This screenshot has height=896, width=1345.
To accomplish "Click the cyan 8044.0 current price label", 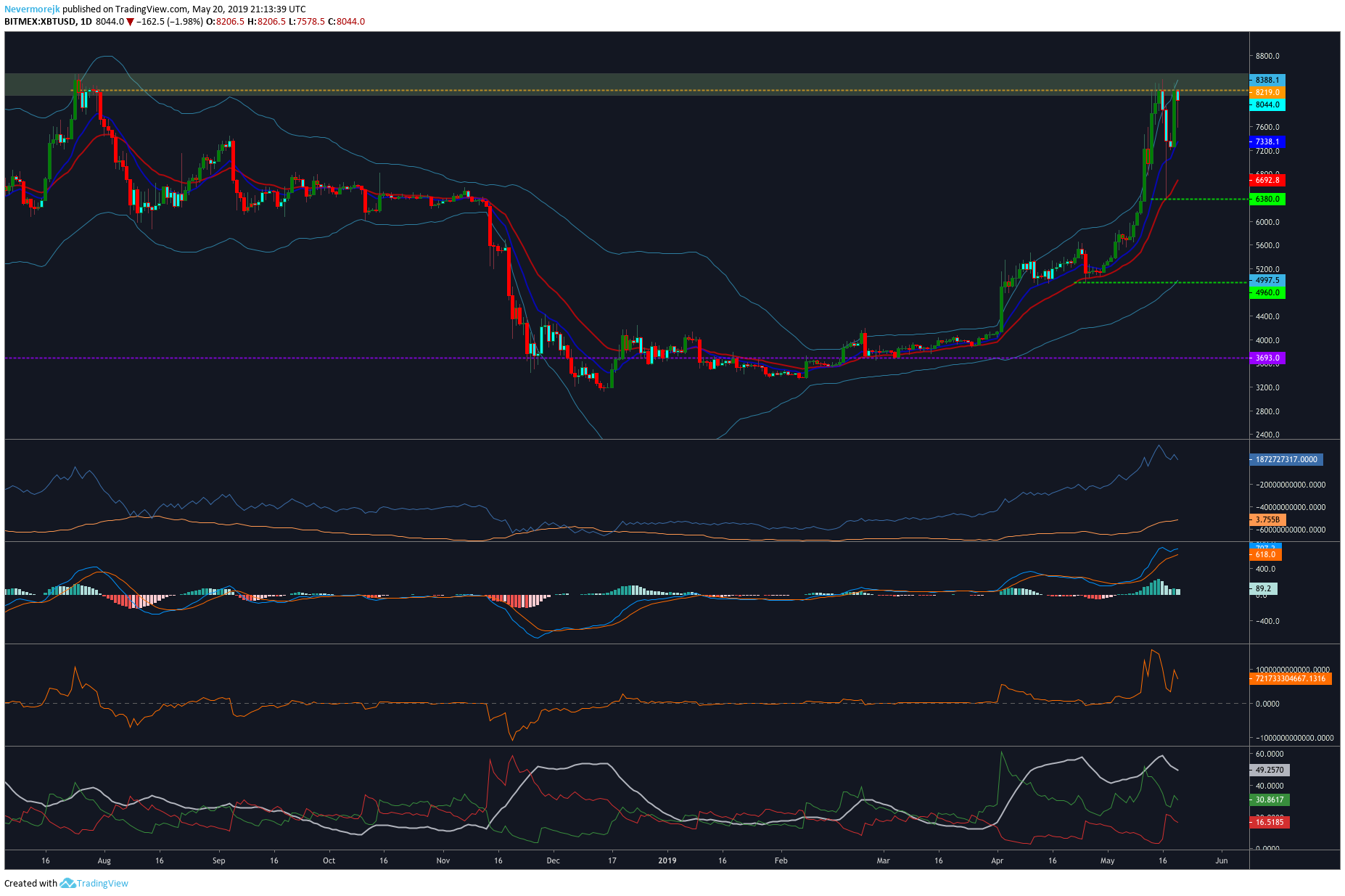I will [x=1267, y=104].
